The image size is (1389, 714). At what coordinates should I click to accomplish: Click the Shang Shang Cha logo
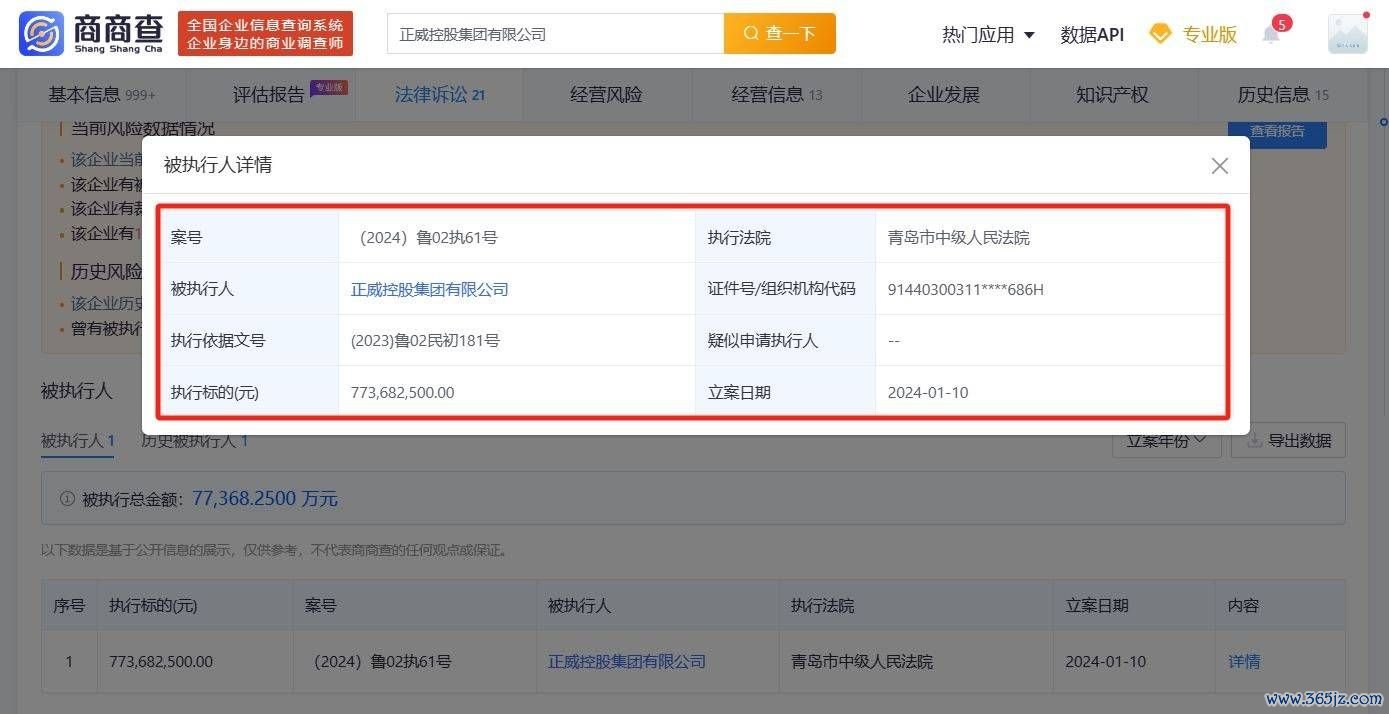(90, 34)
